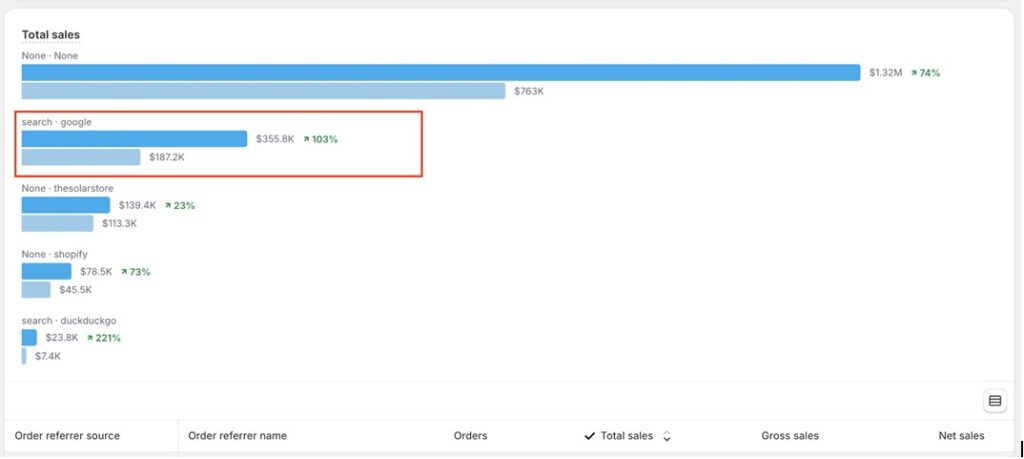Click the $763K previous period bar
1024x459 pixels.
click(x=263, y=91)
